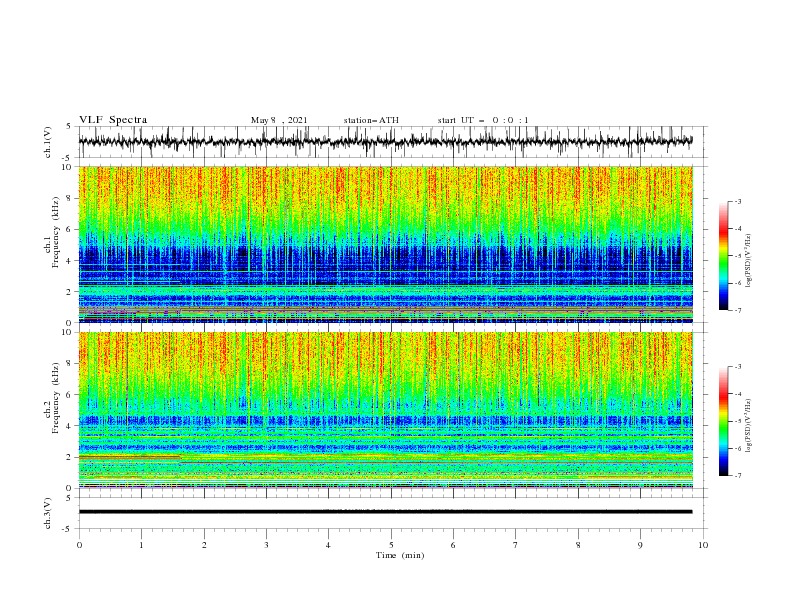Click the "Time (min)" axis label
The height and width of the screenshot is (612, 792).
400,555
